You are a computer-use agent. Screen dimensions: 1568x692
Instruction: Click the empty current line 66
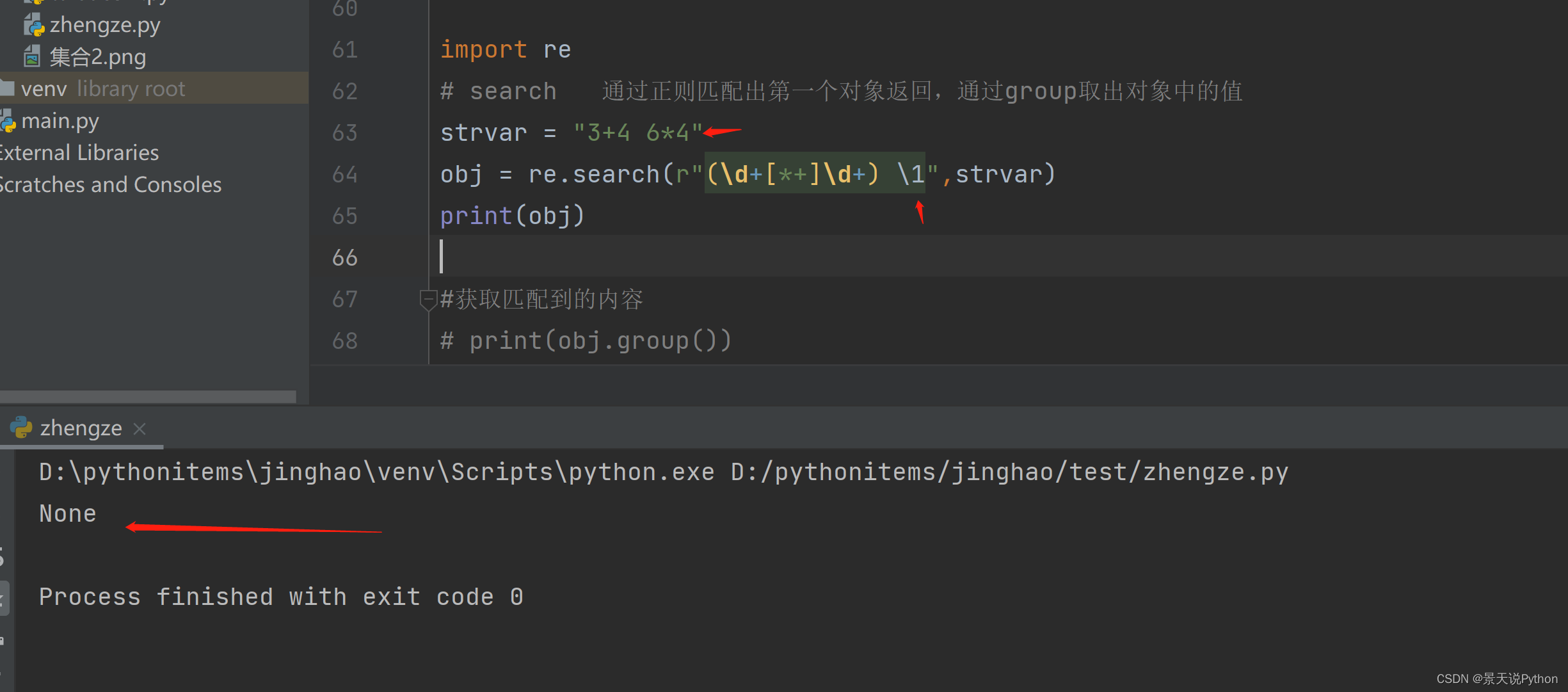pyautogui.click(x=998, y=256)
